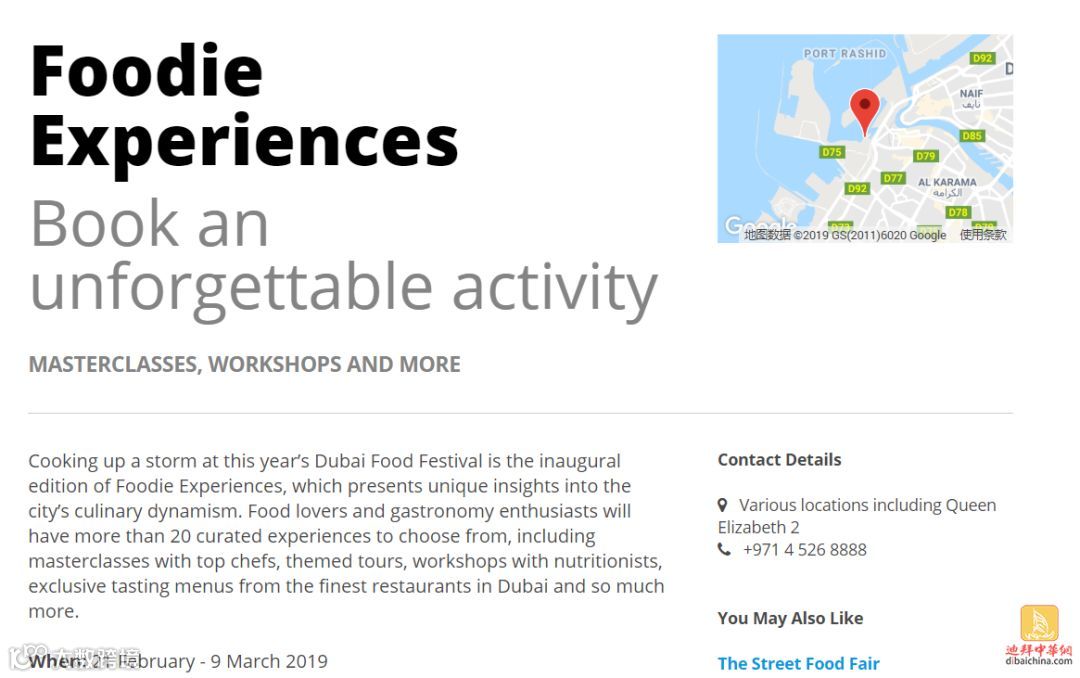Click the red location pin on map
Viewport: 1080px width, 678px height.
(x=865, y=109)
